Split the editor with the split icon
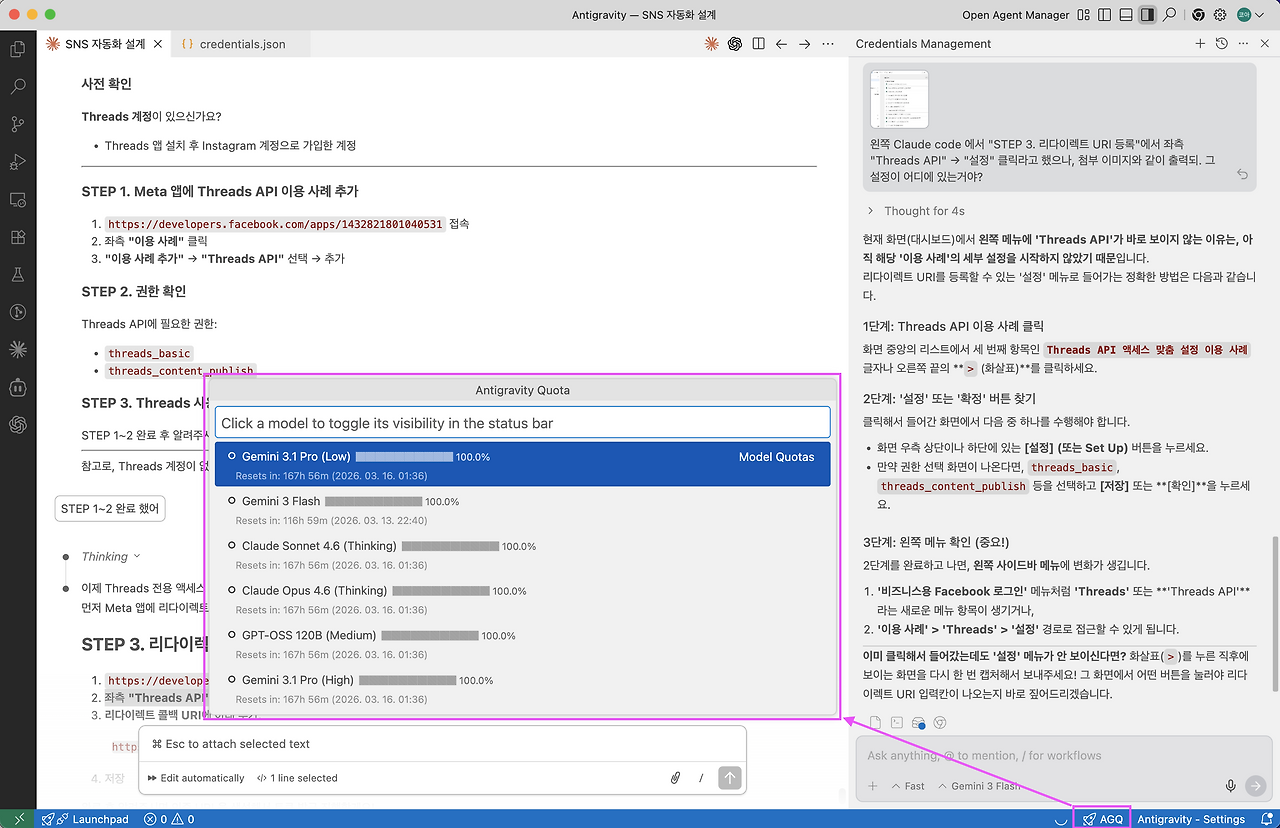1280x828 pixels. pyautogui.click(x=758, y=44)
